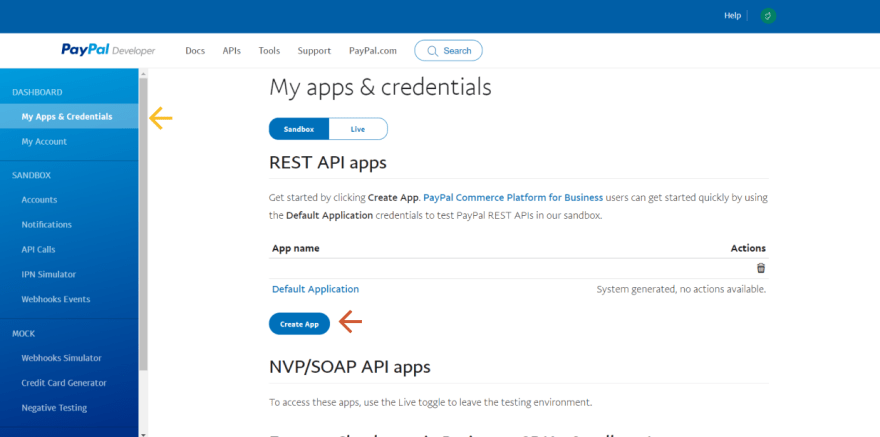The height and width of the screenshot is (437, 880).
Task: Open the user profile avatar icon
Action: [768, 16]
